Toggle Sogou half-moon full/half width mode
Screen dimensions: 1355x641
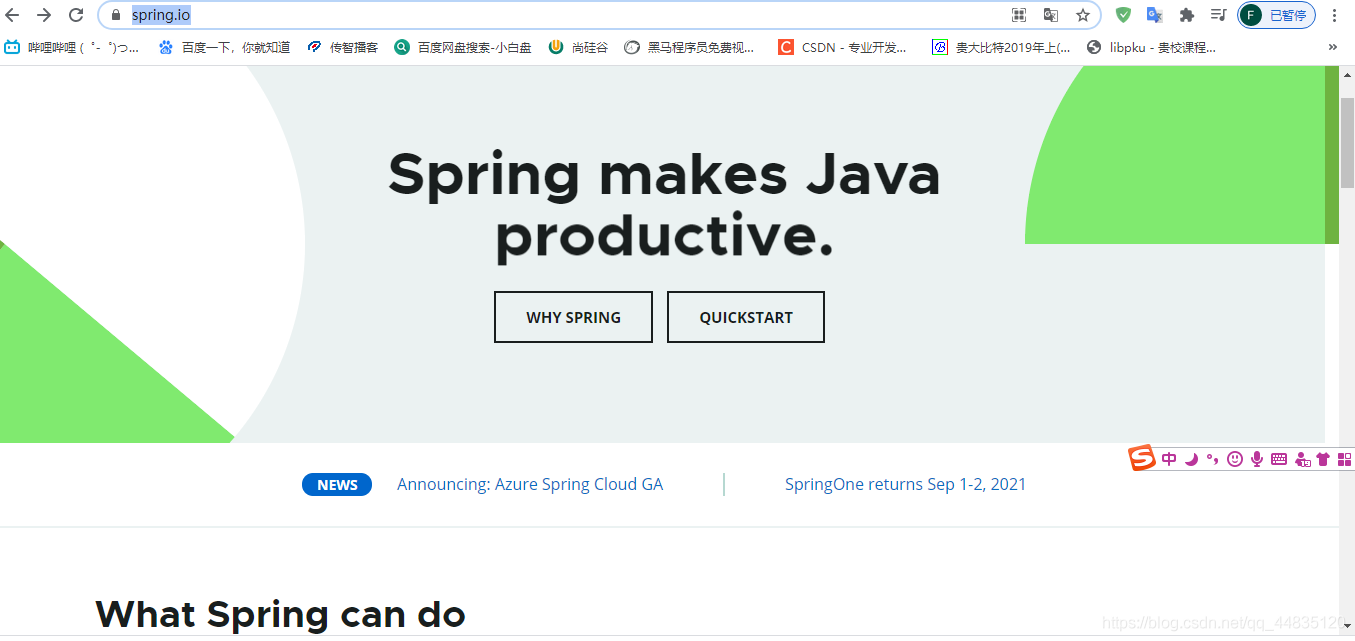(x=1191, y=459)
